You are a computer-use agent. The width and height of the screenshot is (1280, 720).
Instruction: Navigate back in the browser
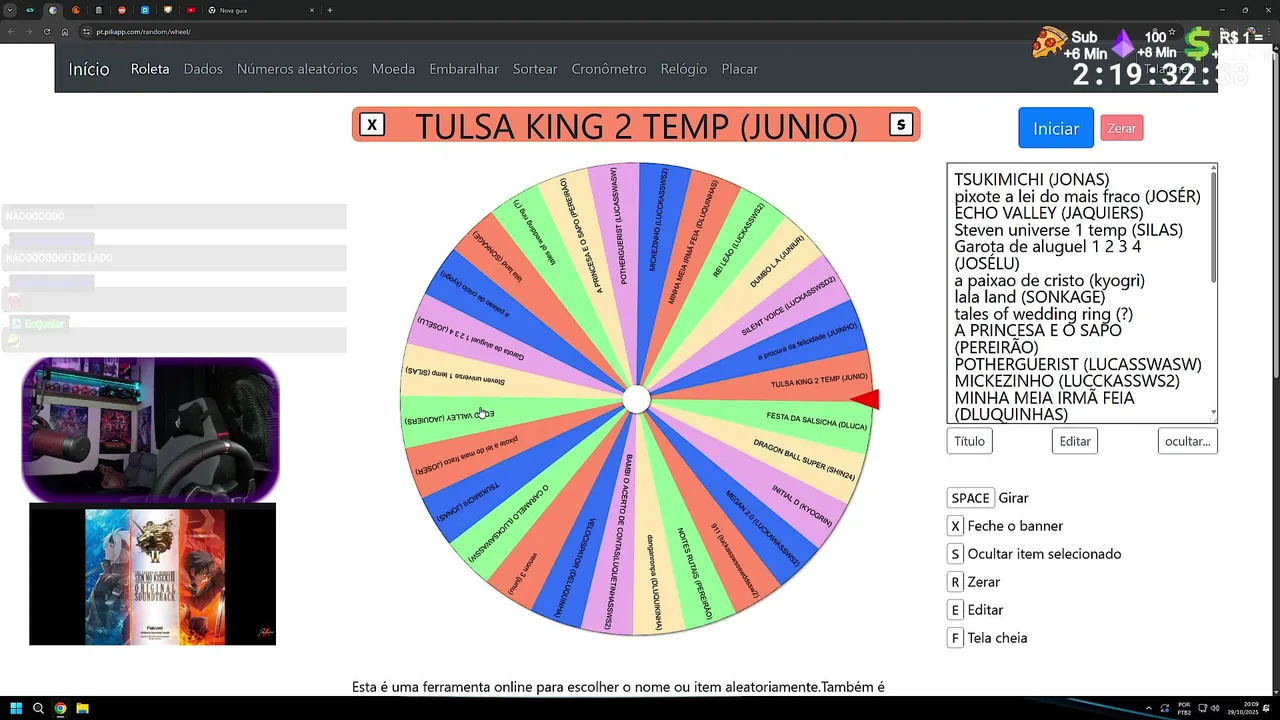coord(10,32)
